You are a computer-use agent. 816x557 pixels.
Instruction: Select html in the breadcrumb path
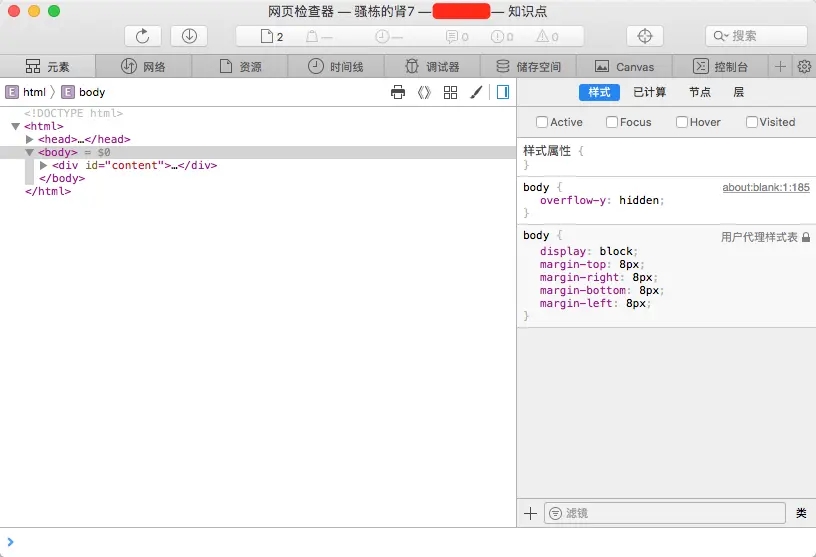(26, 92)
